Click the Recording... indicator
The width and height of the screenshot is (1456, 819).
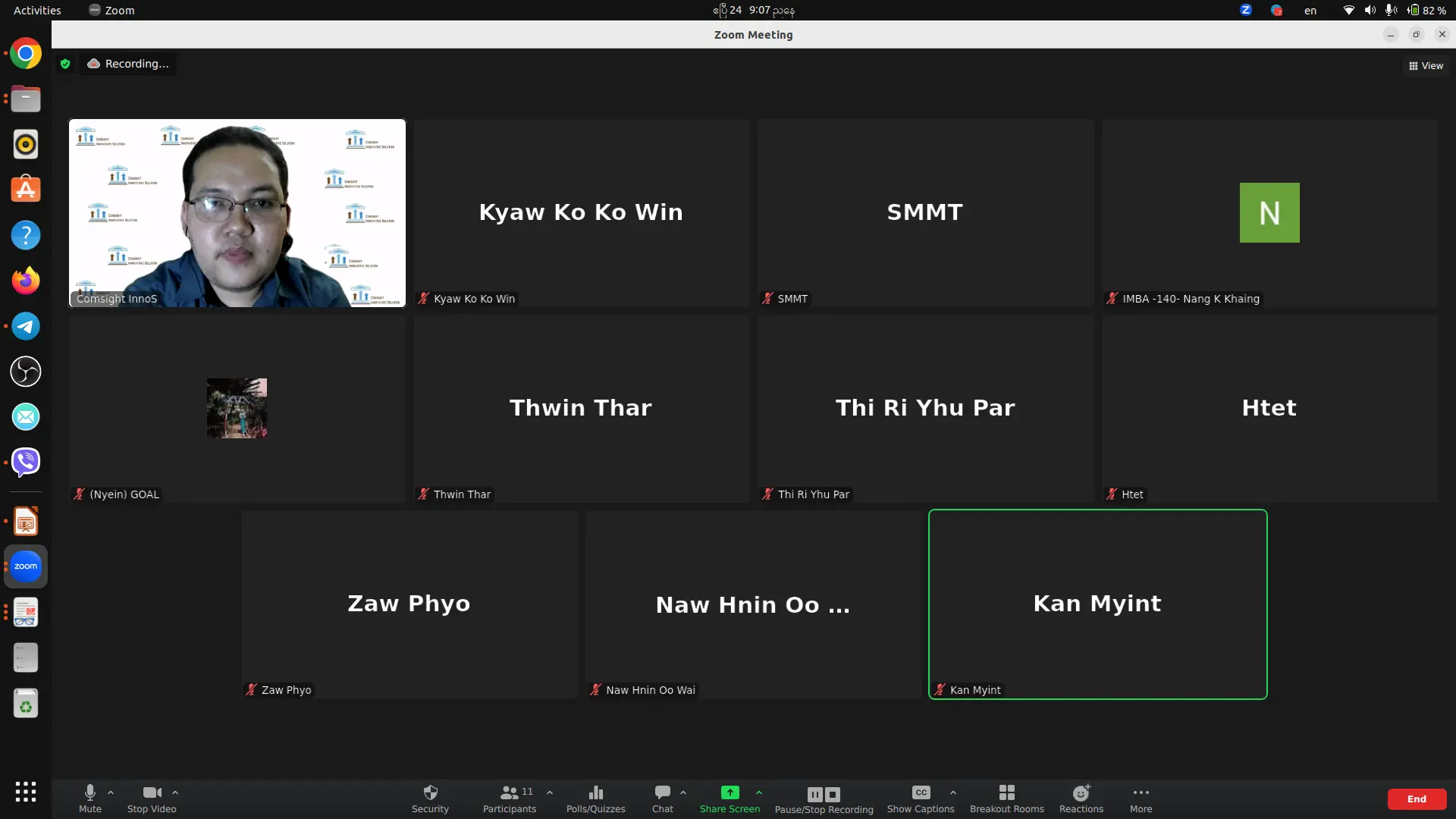tap(127, 64)
